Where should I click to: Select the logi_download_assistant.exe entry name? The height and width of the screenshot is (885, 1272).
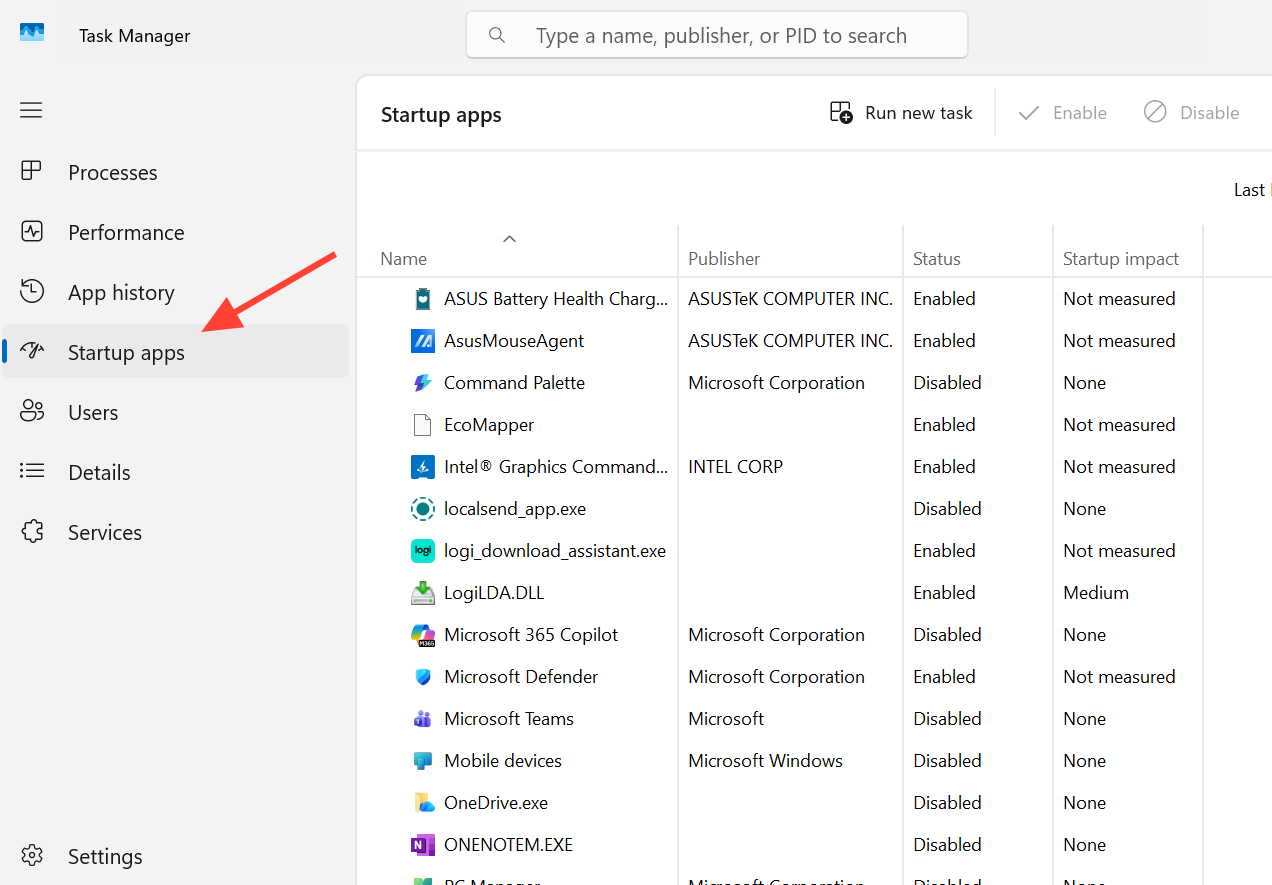tap(555, 551)
